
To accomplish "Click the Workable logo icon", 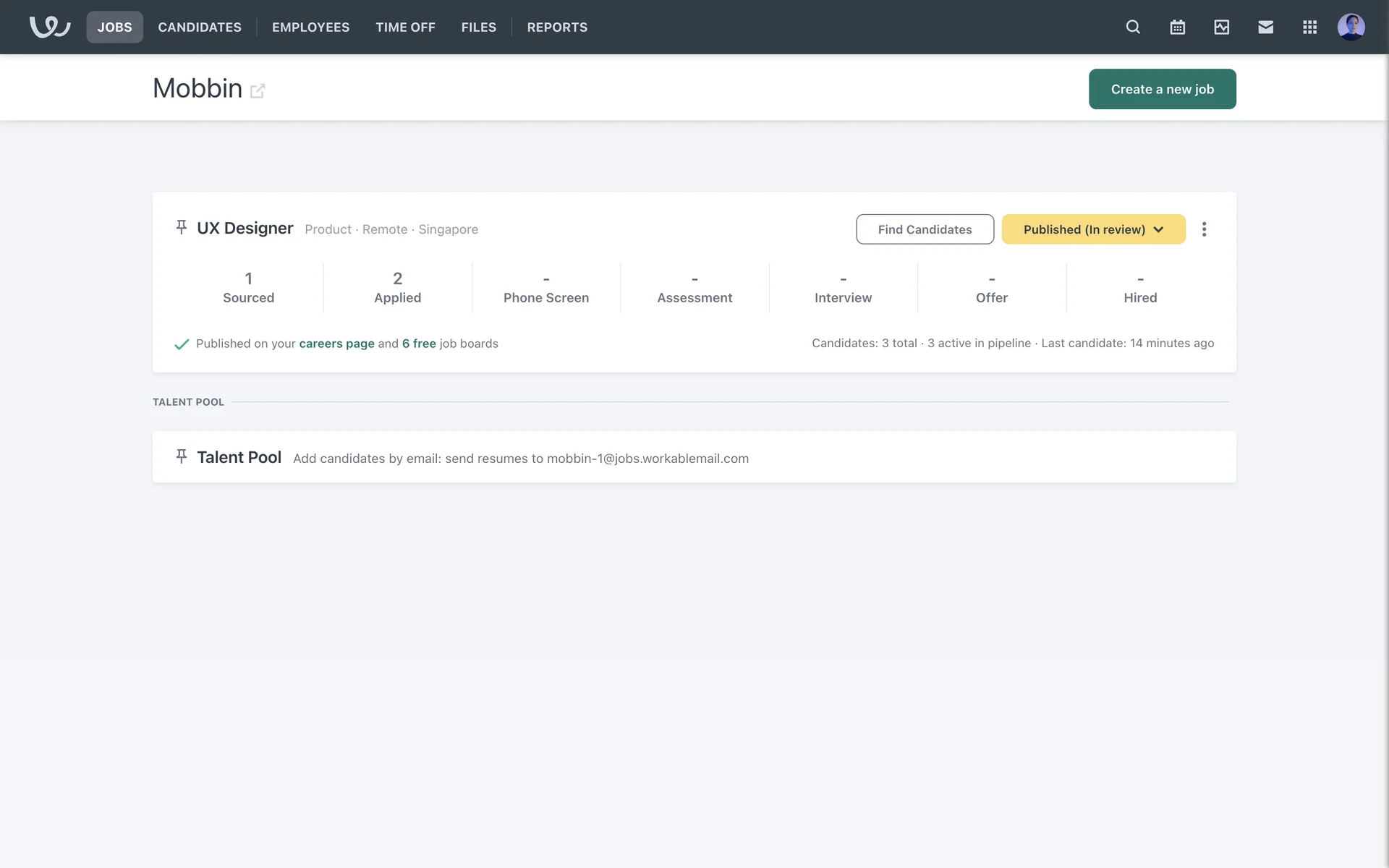I will [49, 27].
